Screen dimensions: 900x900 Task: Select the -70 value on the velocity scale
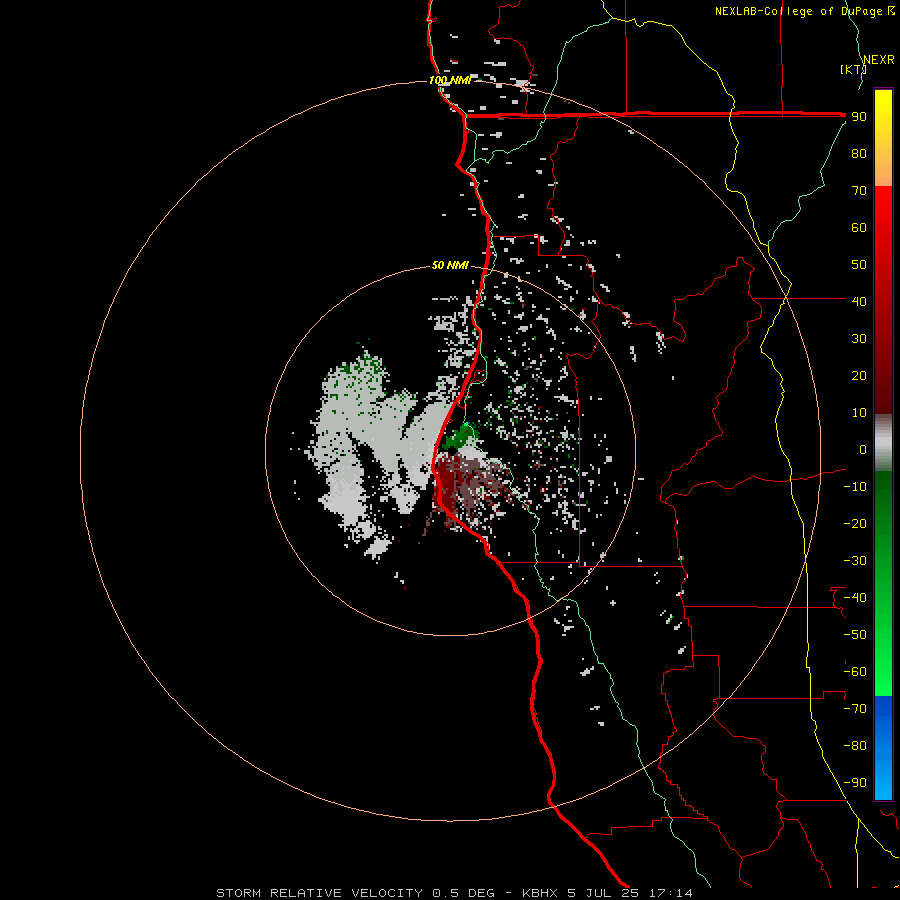tap(855, 709)
